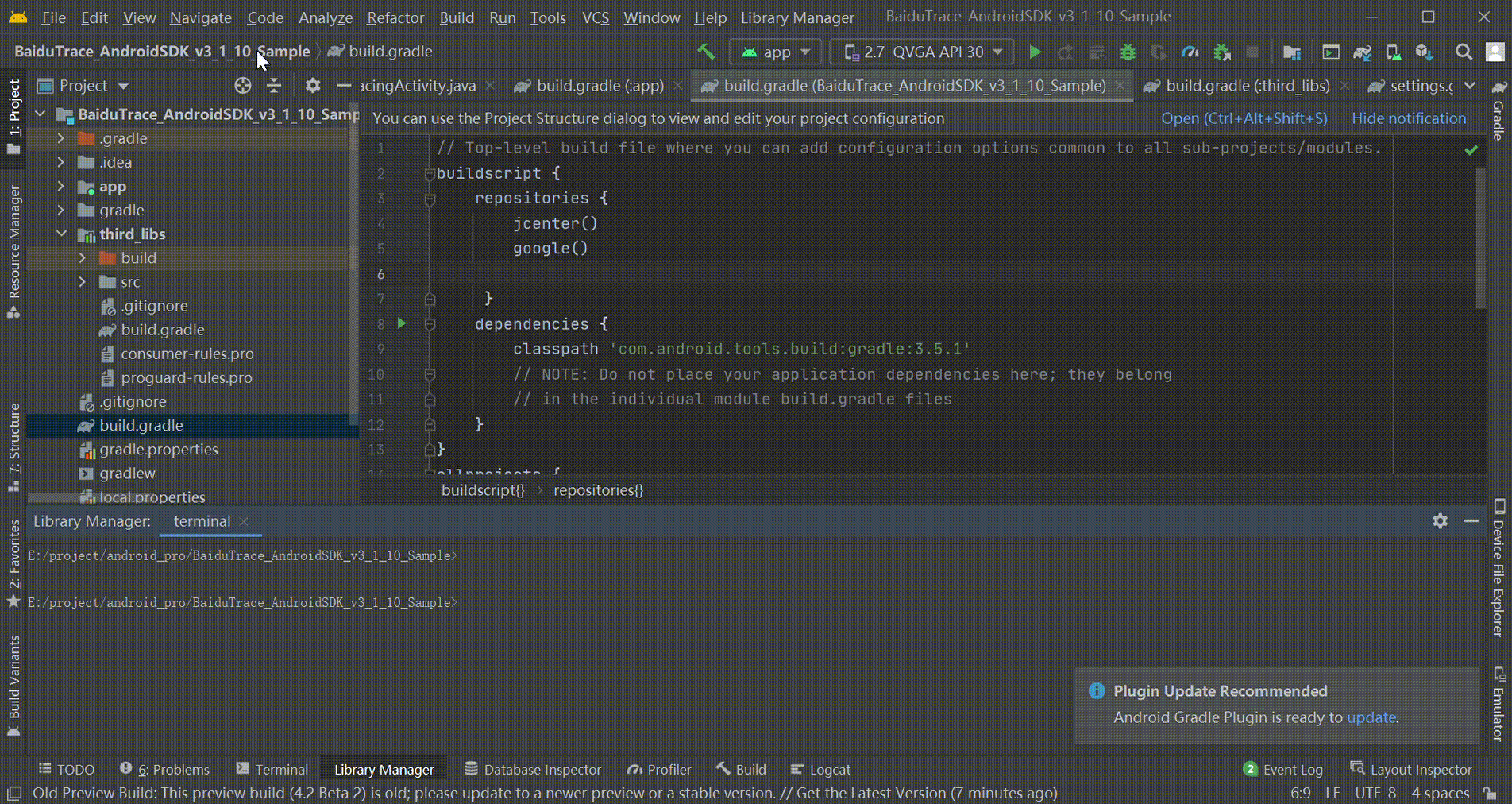Viewport: 1512px width, 804px height.
Task: Open the QVGA API 30 device dropdown
Action: 921,52
